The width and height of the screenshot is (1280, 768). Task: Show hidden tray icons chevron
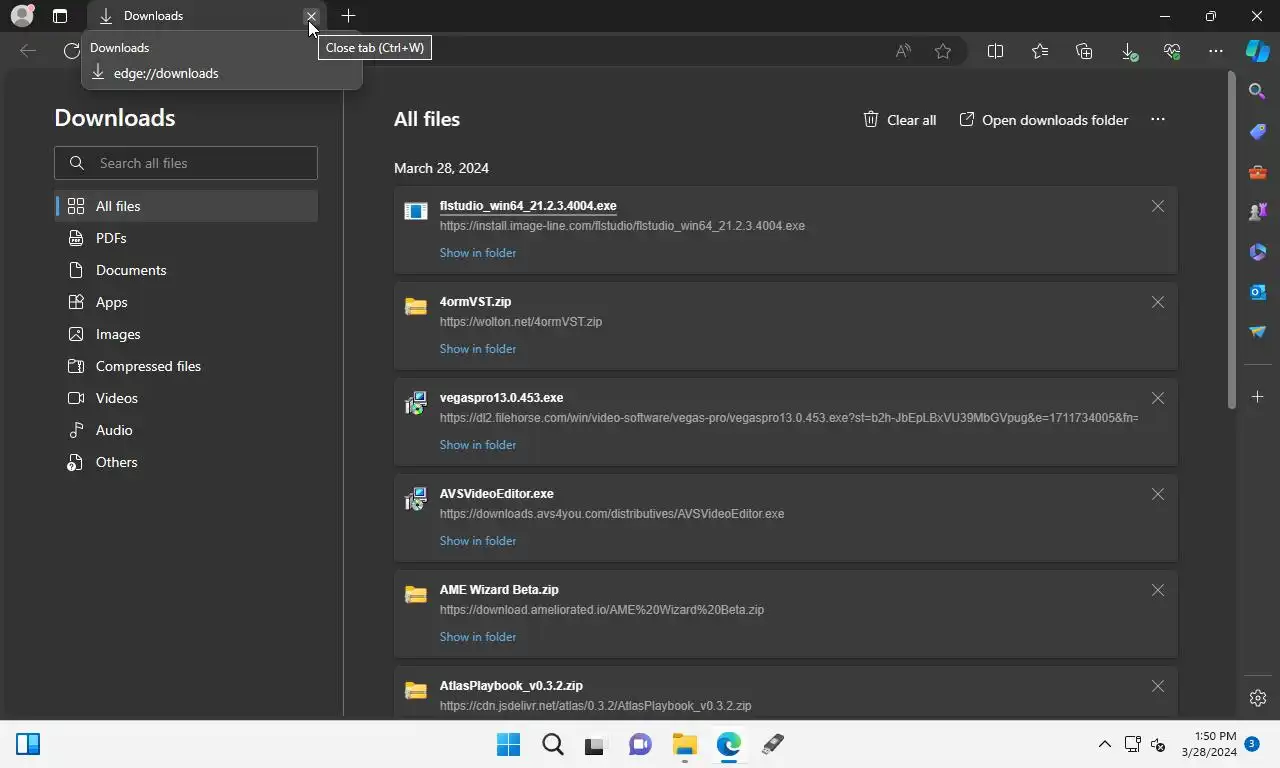coord(1104,744)
